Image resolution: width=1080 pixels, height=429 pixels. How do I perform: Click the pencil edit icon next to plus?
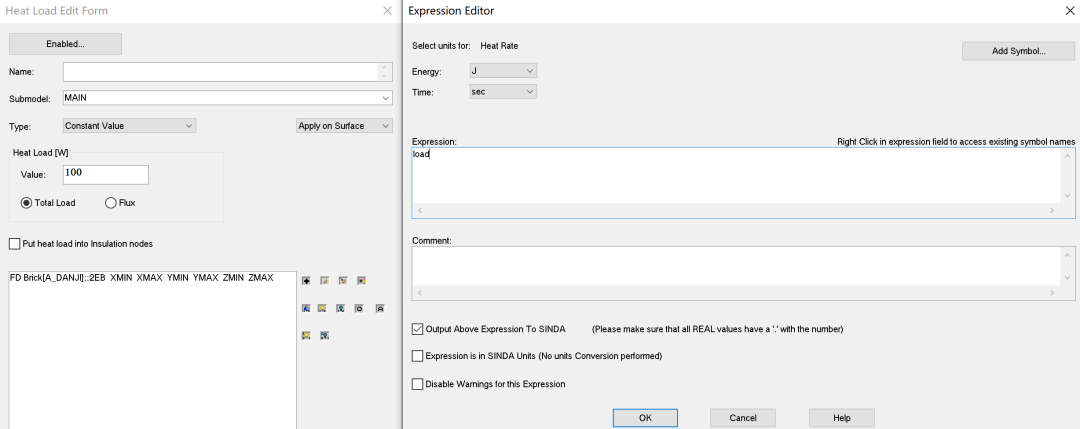point(324,281)
